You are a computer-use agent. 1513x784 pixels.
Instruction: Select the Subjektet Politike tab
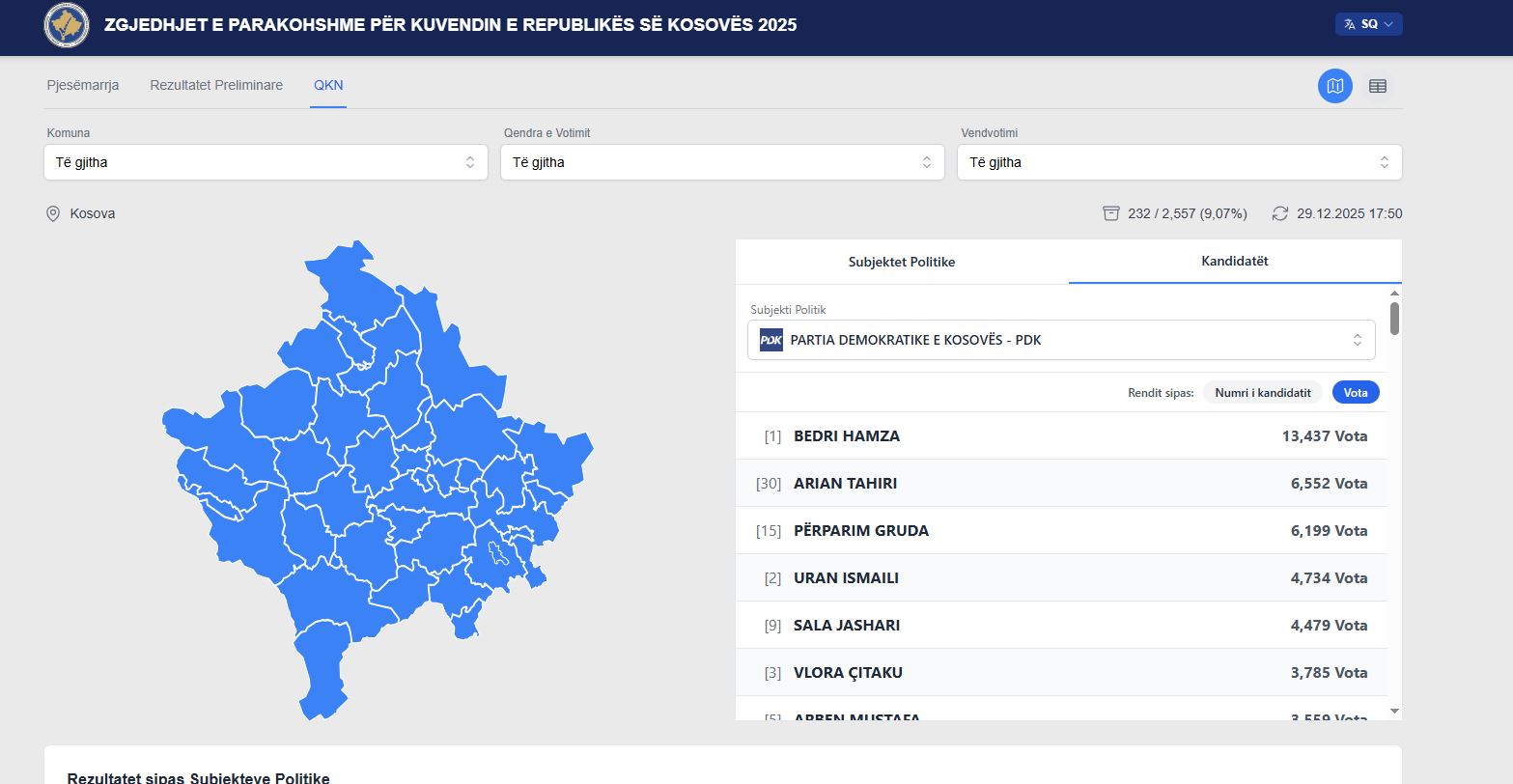pyautogui.click(x=902, y=262)
